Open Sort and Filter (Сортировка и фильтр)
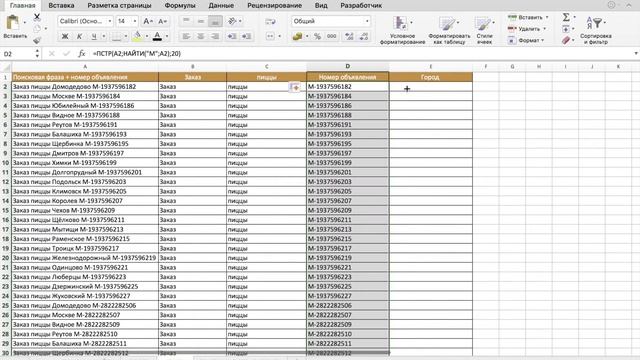The image size is (640, 360). tap(596, 29)
